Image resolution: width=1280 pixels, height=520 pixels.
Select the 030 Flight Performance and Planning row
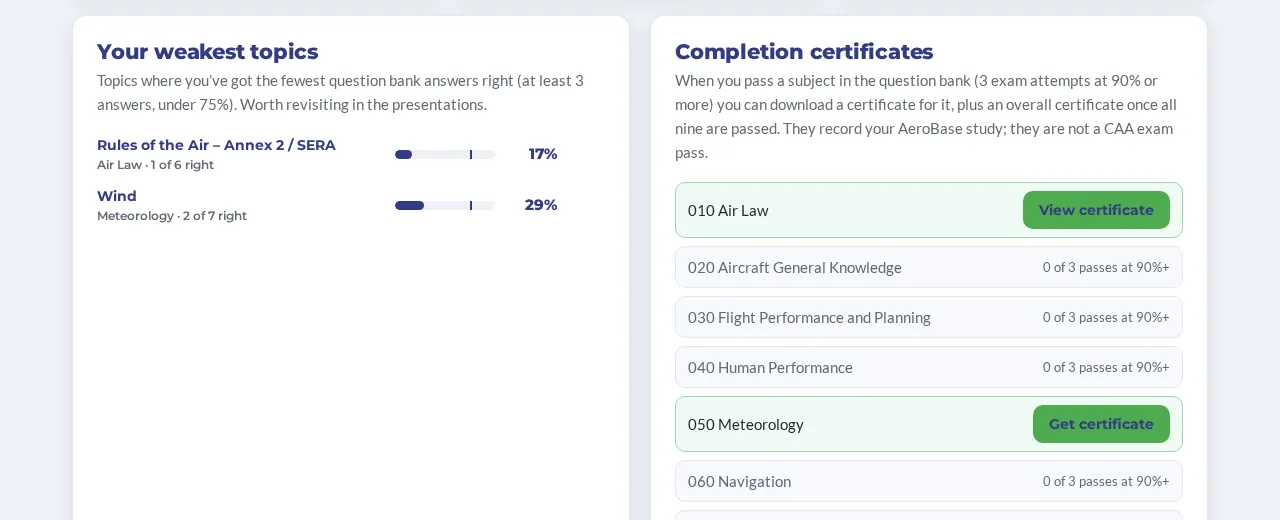click(929, 317)
